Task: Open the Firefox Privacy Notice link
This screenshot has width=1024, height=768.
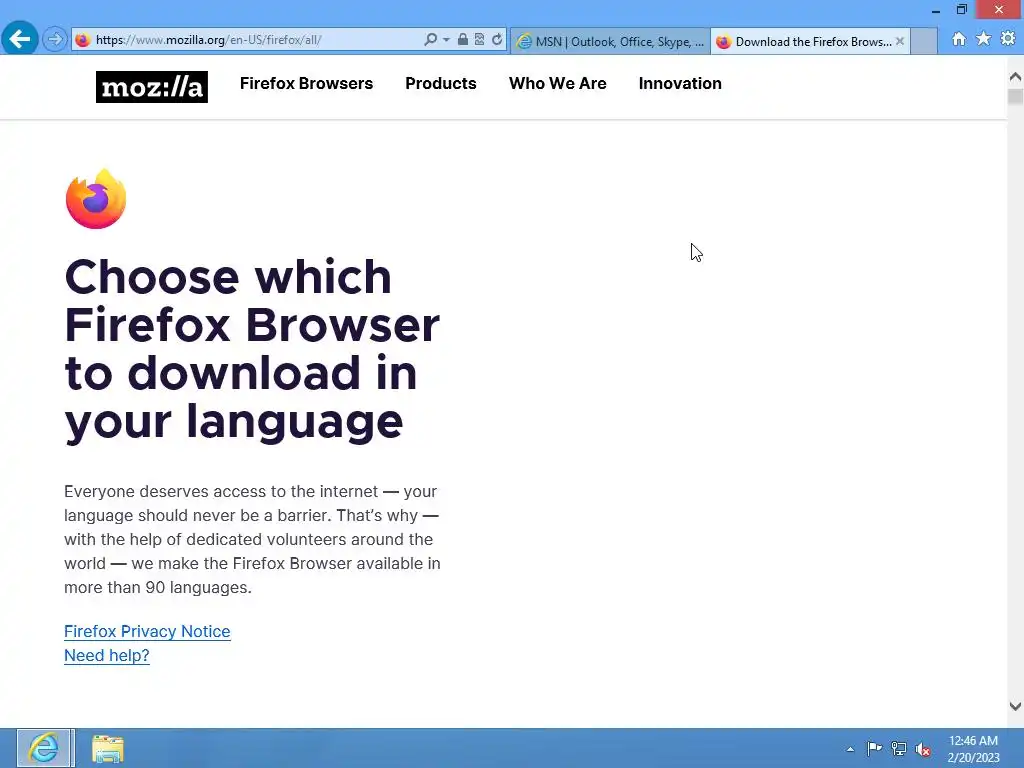Action: (147, 632)
